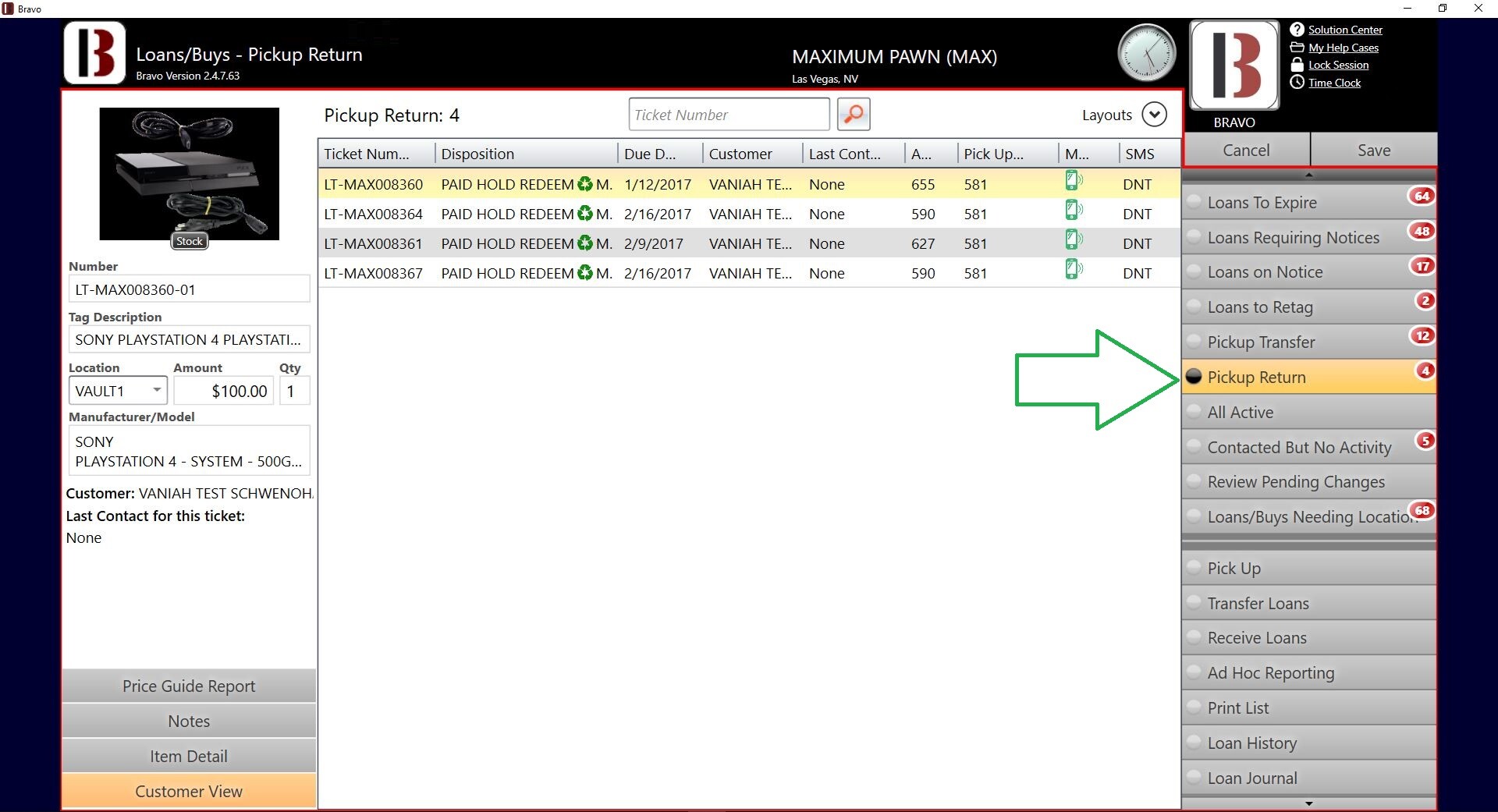The height and width of the screenshot is (812, 1498).
Task: Click the PlayStation item thumbnail photo
Action: tap(189, 173)
